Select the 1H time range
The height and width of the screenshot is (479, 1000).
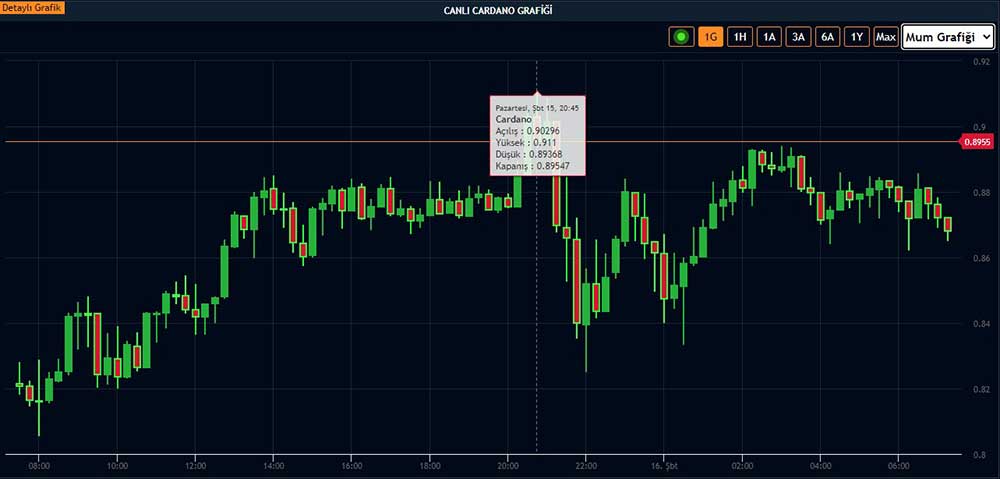click(x=740, y=37)
